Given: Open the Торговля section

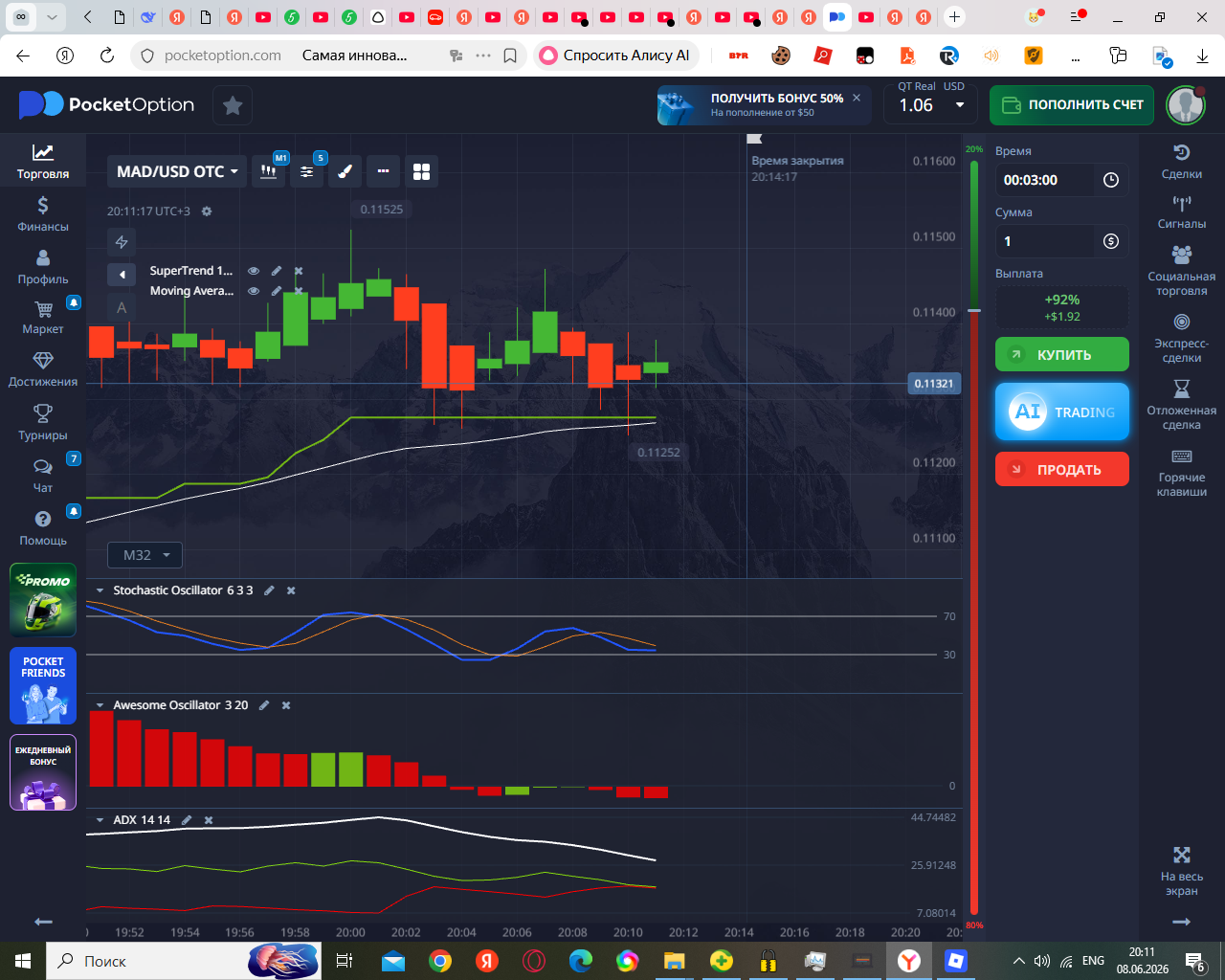Looking at the screenshot, I should click(43, 161).
